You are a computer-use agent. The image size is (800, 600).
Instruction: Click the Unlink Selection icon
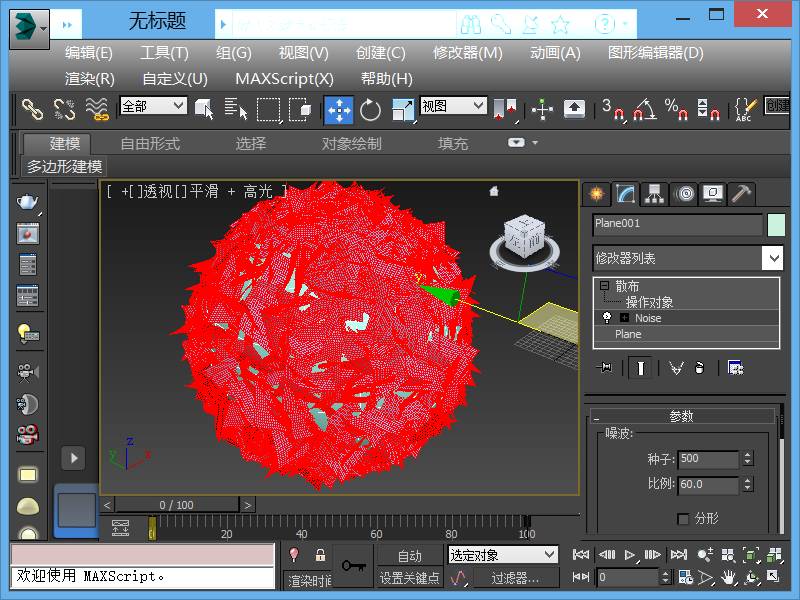pyautogui.click(x=65, y=109)
